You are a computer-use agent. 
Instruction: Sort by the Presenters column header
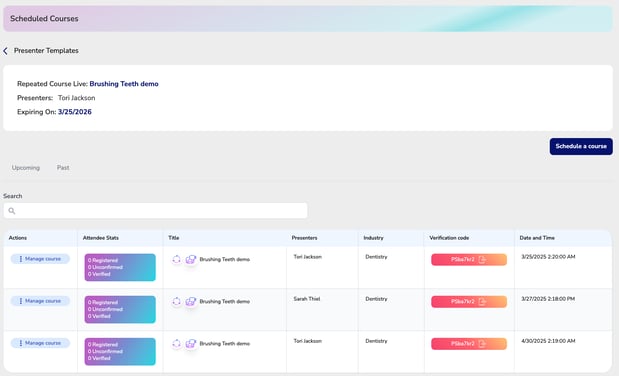(304, 238)
